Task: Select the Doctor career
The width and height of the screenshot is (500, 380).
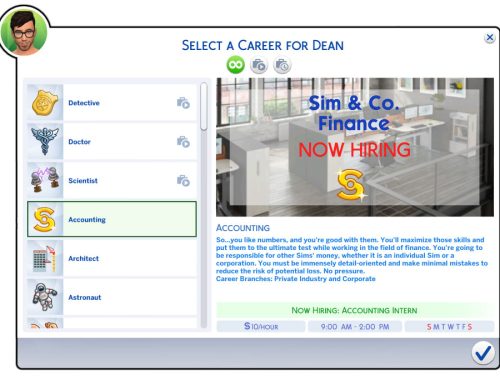Action: point(112,141)
